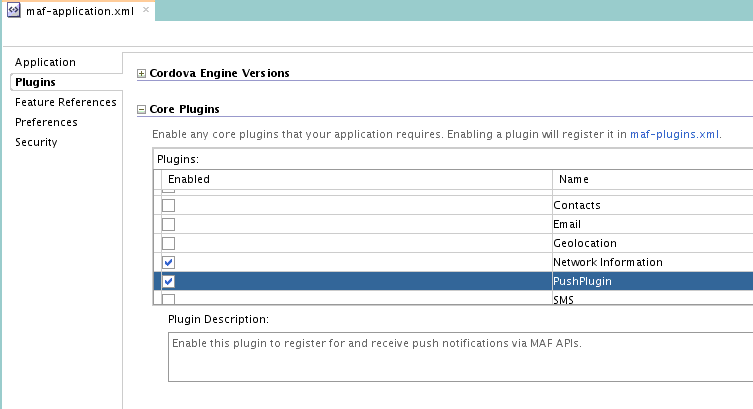Expand Cordova Engine Versions section
This screenshot has width=753, height=409.
pyautogui.click(x=141, y=73)
